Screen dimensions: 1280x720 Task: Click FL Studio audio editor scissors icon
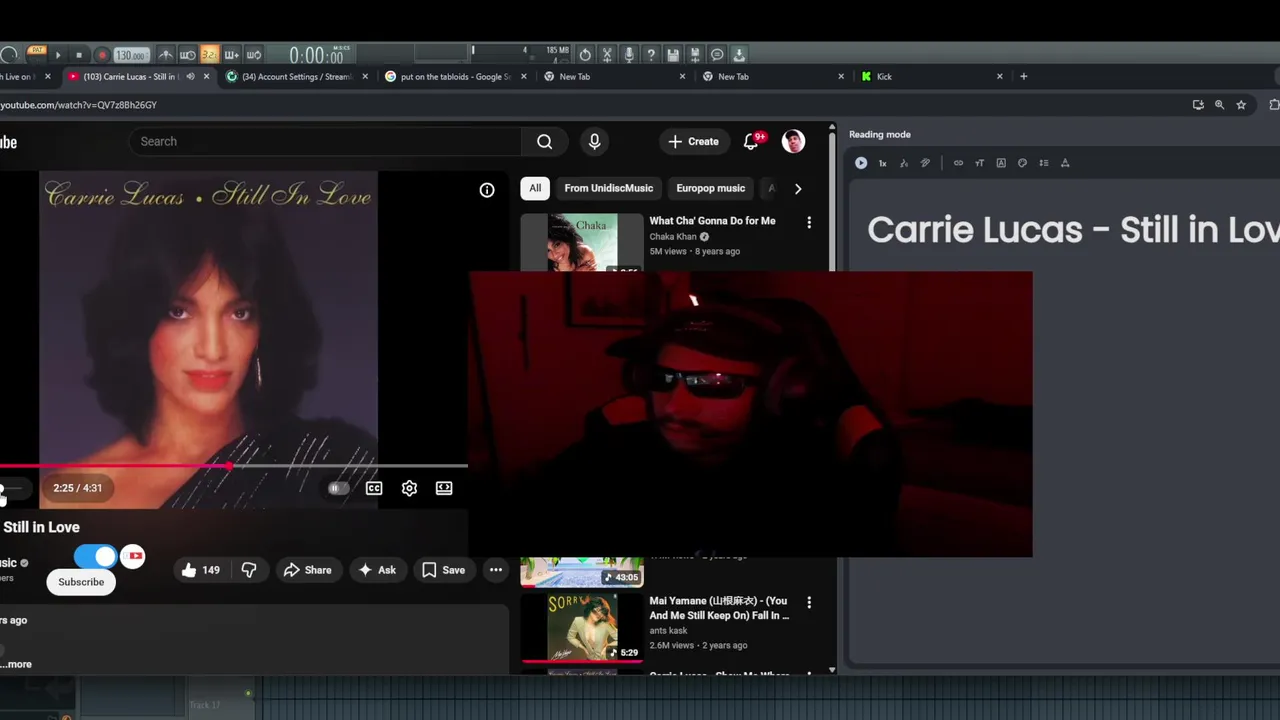(x=607, y=55)
